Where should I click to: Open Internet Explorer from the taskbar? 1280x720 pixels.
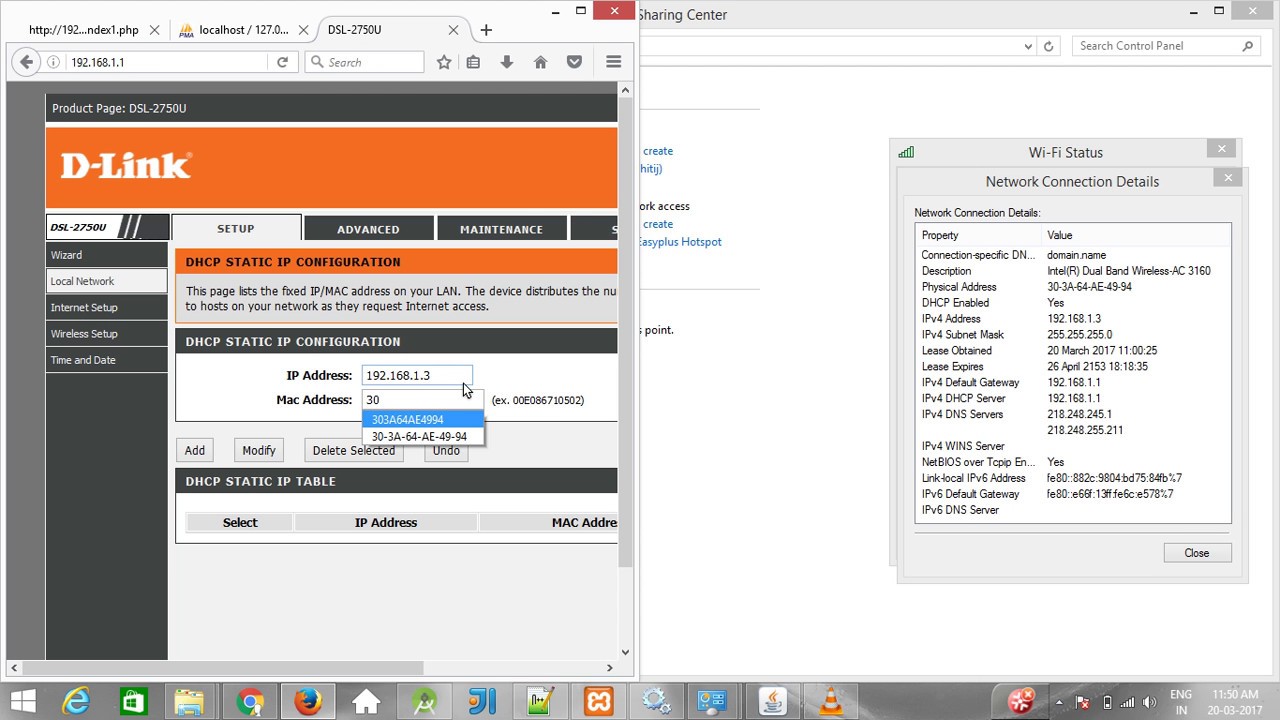tap(76, 702)
